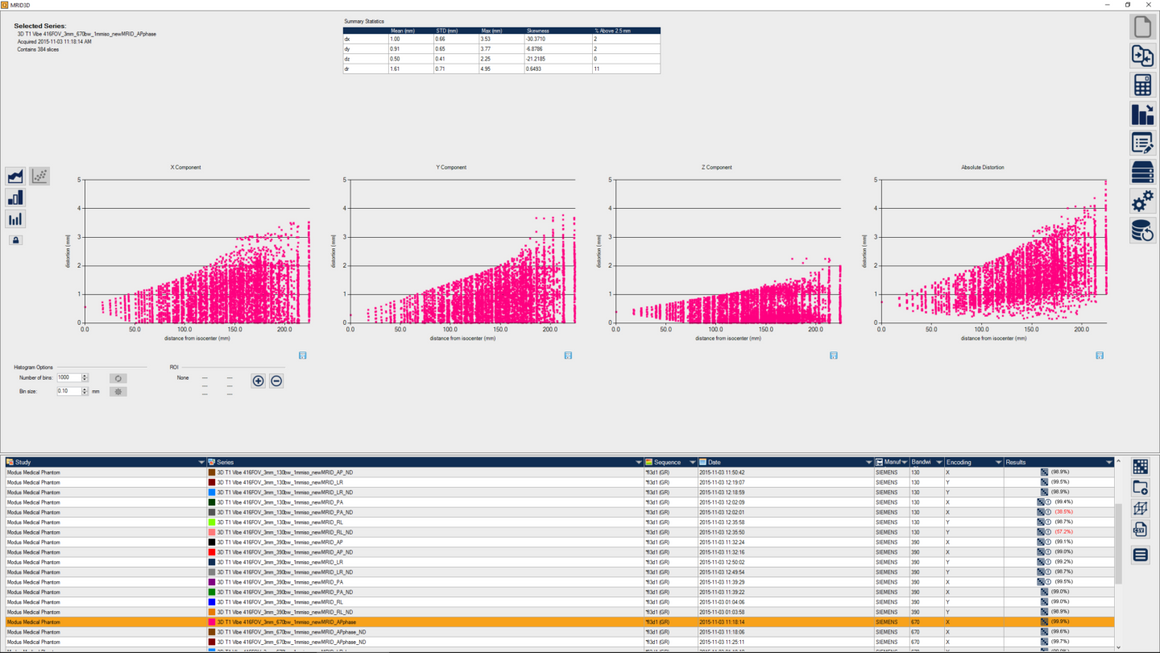Toggle the axis lock button

15,240
